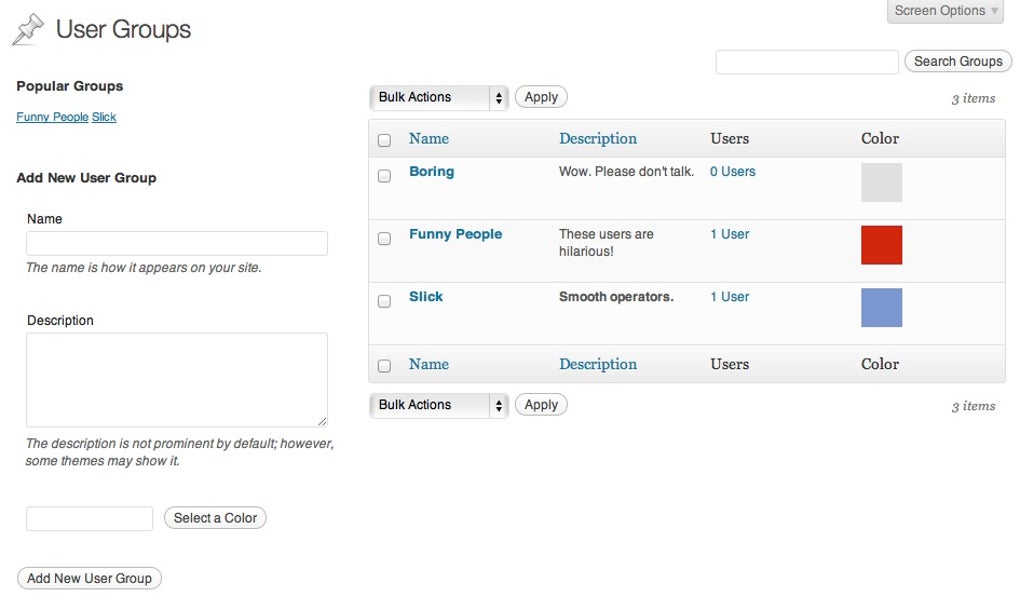1020x610 pixels.
Task: View the 1 User link for Slick
Action: pos(729,296)
